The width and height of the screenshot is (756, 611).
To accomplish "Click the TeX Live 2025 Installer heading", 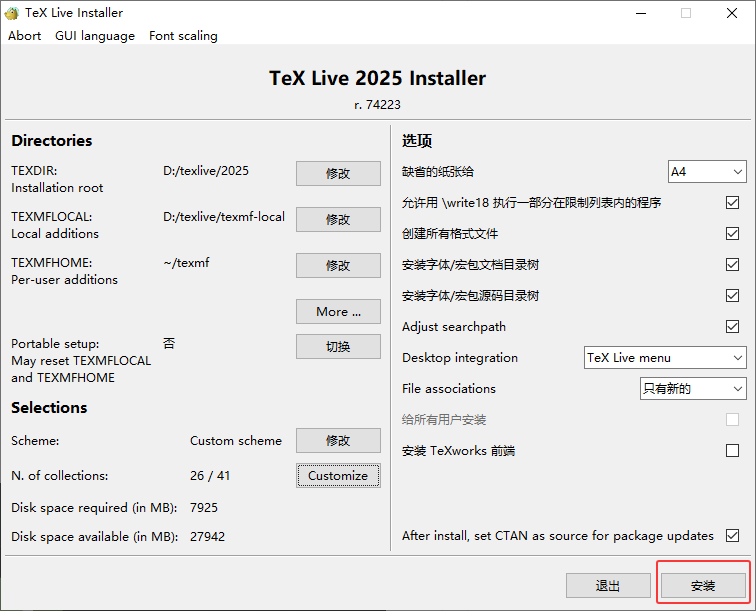I will click(378, 78).
